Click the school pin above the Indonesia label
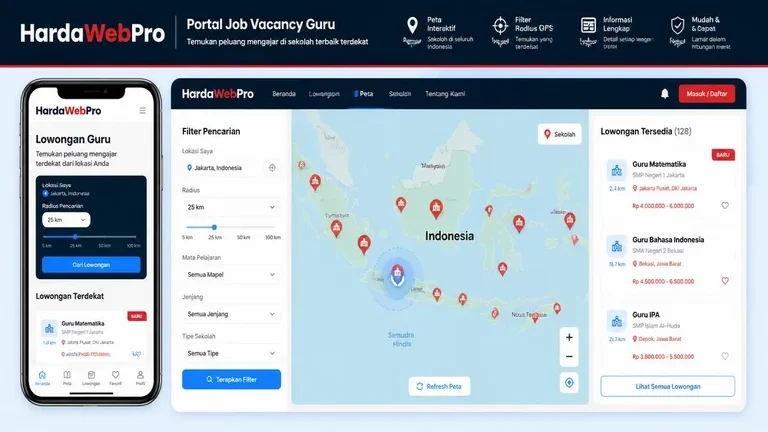Screen dimensions: 768x432 pyautogui.click(x=436, y=209)
